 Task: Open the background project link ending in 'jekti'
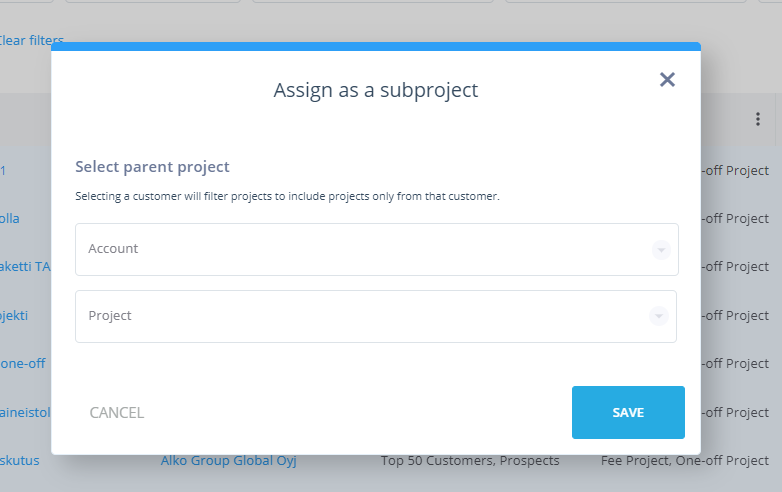(14, 316)
